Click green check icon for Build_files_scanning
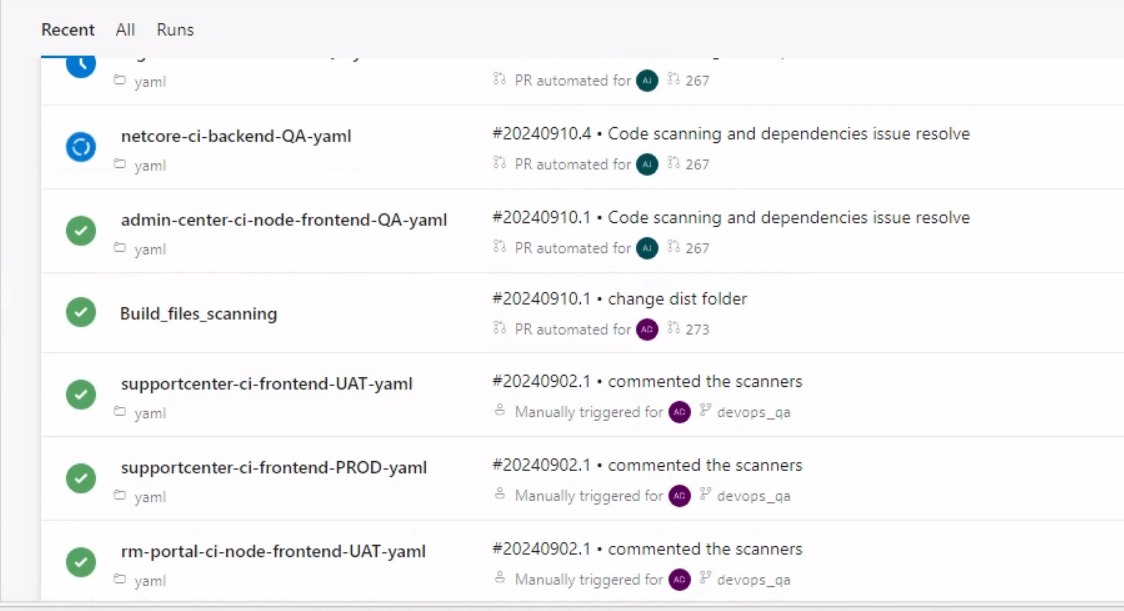Image resolution: width=1124 pixels, height=611 pixels. point(81,313)
